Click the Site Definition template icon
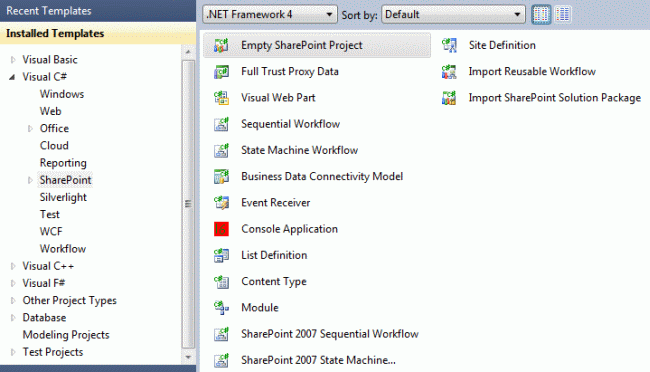The width and height of the screenshot is (650, 372). (449, 45)
